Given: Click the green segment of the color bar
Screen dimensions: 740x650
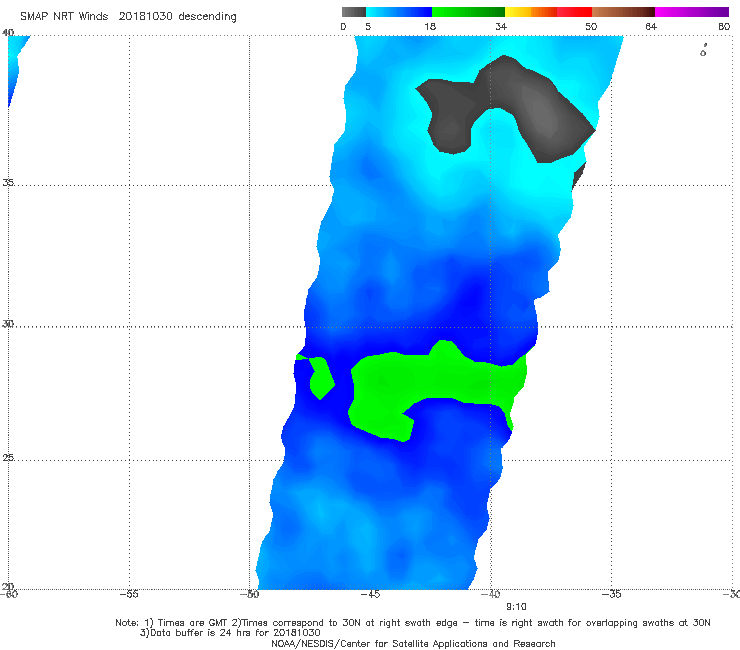Looking at the screenshot, I should point(468,12).
